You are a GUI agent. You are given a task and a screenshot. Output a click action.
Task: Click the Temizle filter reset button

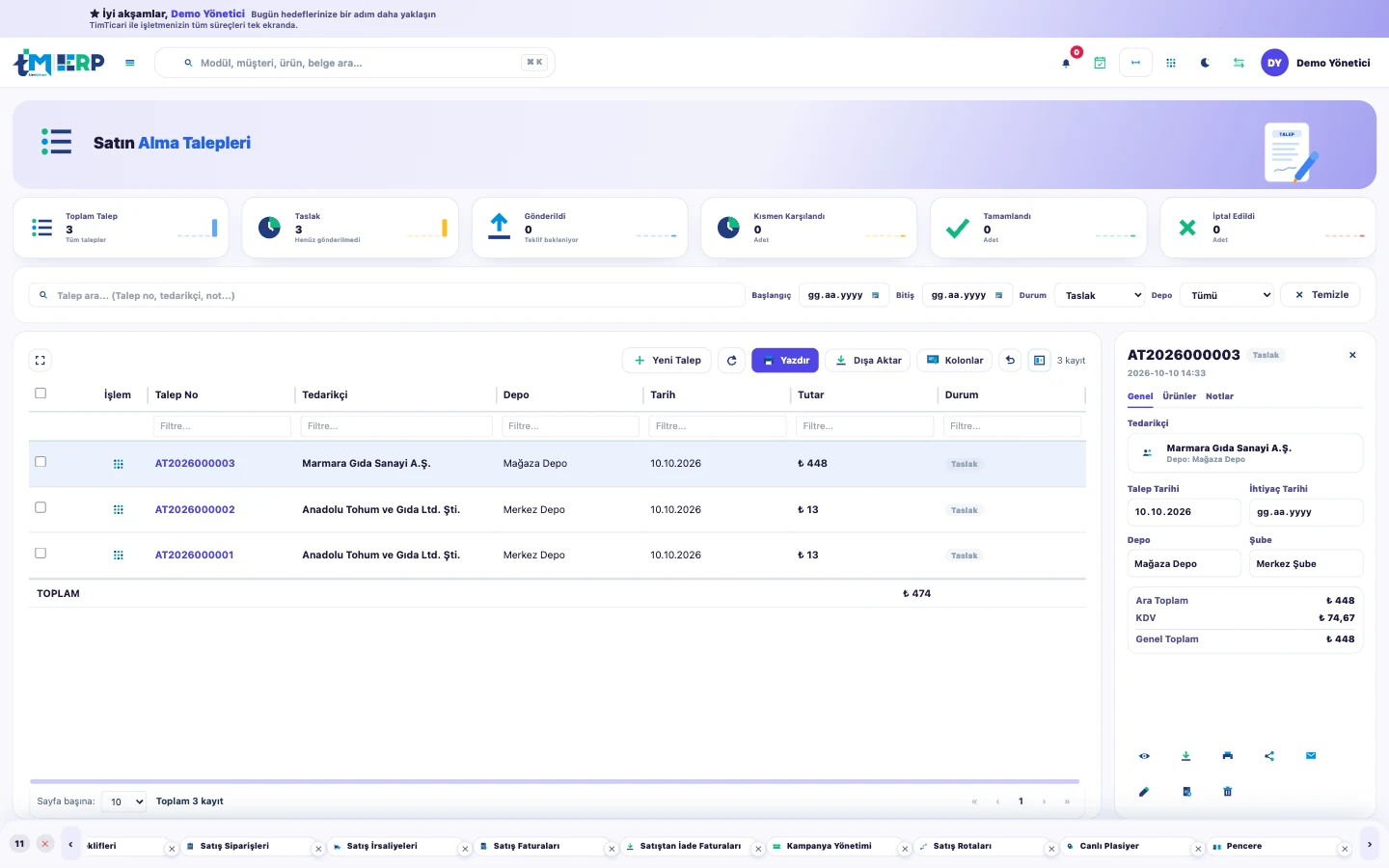click(1321, 295)
